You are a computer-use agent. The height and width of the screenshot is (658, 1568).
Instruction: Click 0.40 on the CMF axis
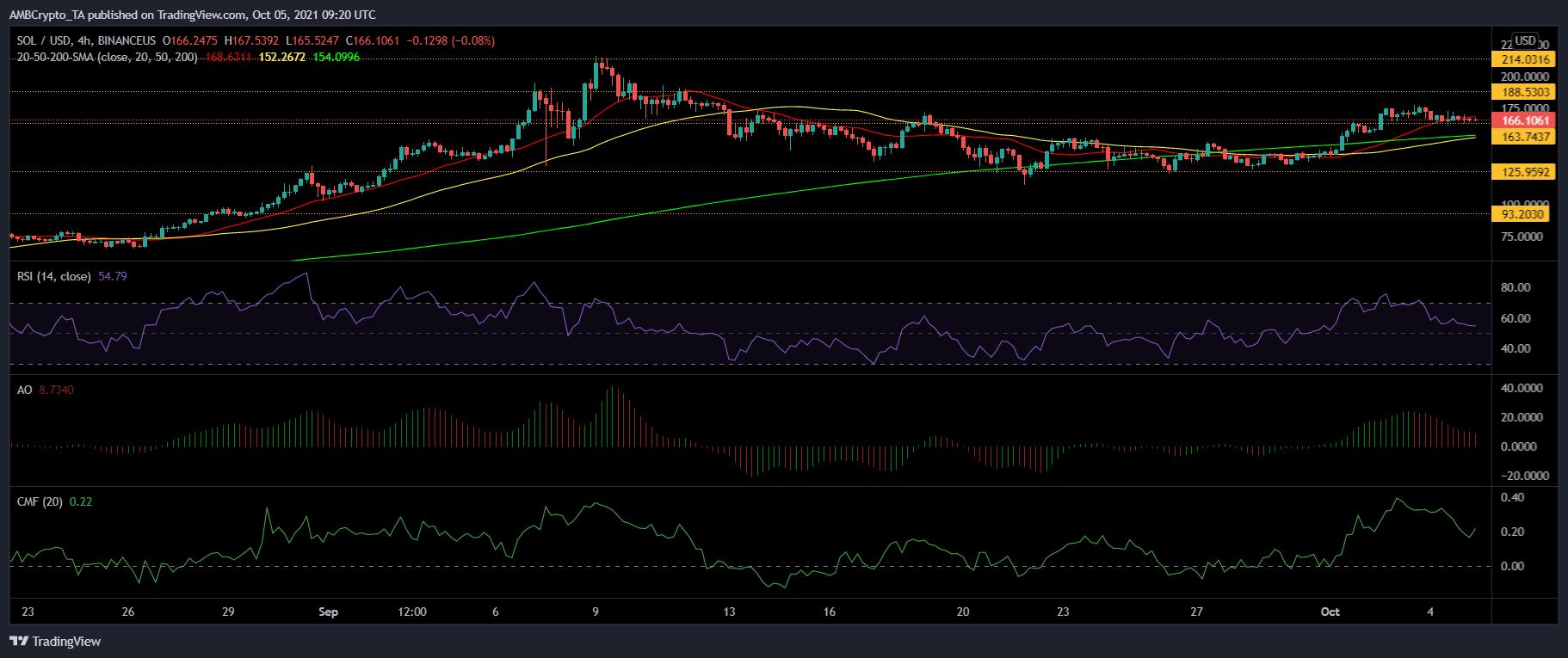tap(1513, 497)
